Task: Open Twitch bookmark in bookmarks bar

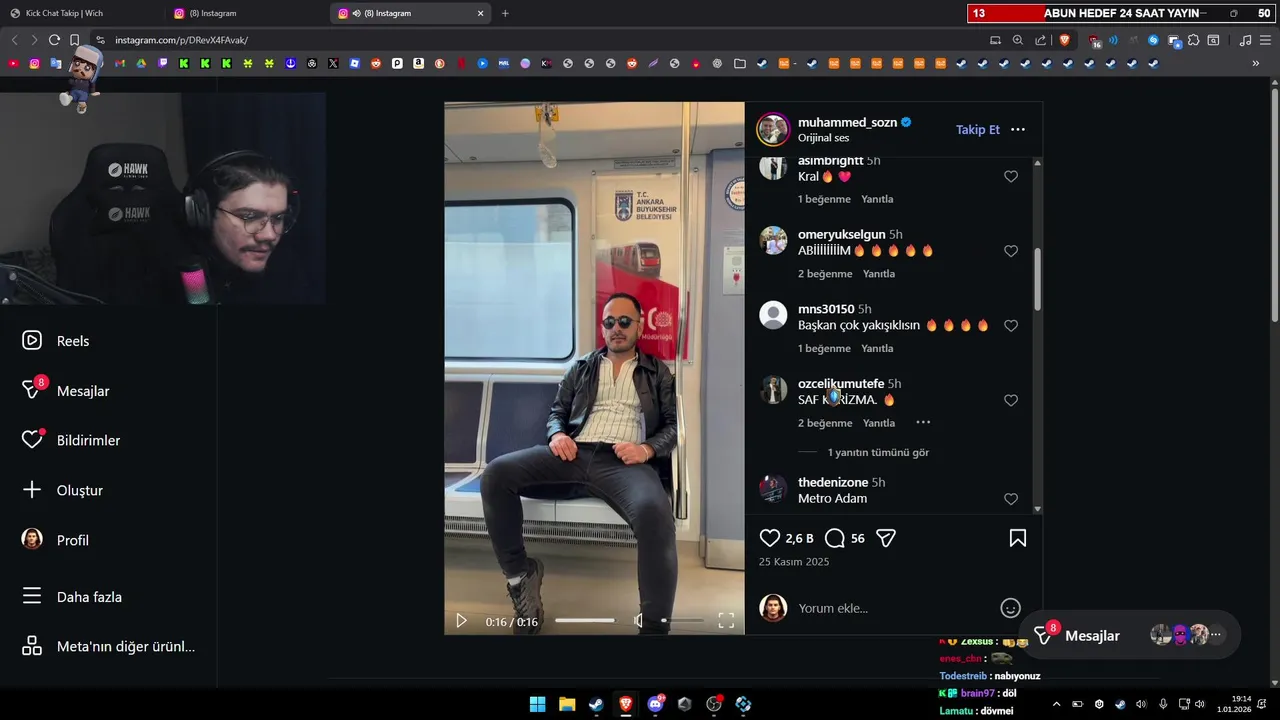Action: [162, 63]
